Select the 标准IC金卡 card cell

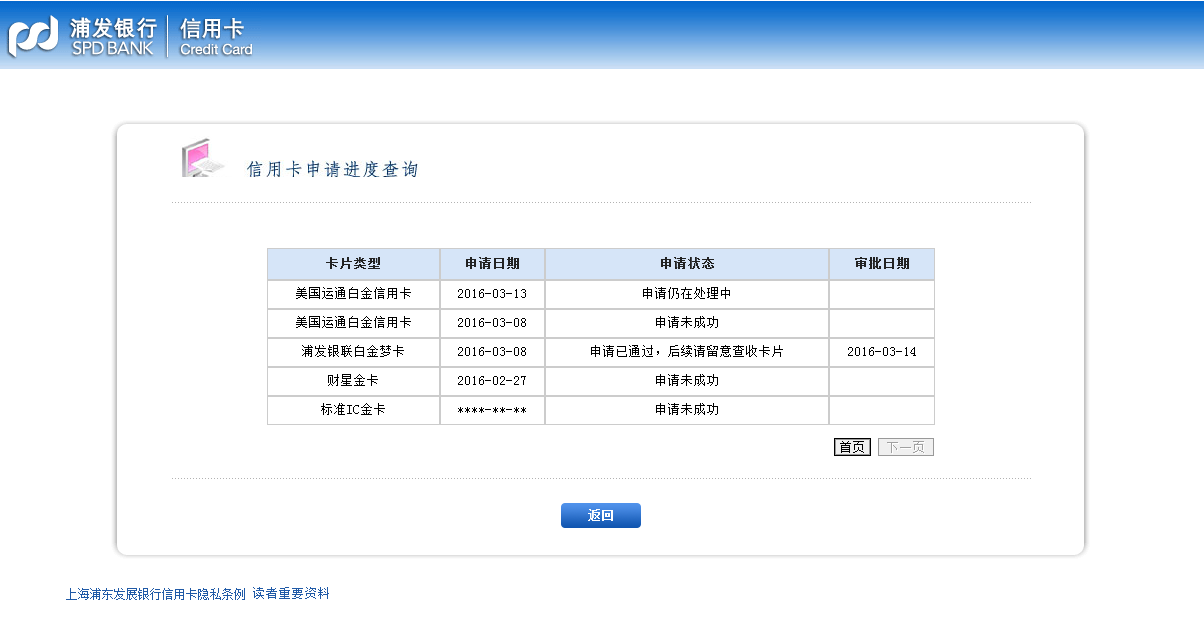[x=353, y=410]
